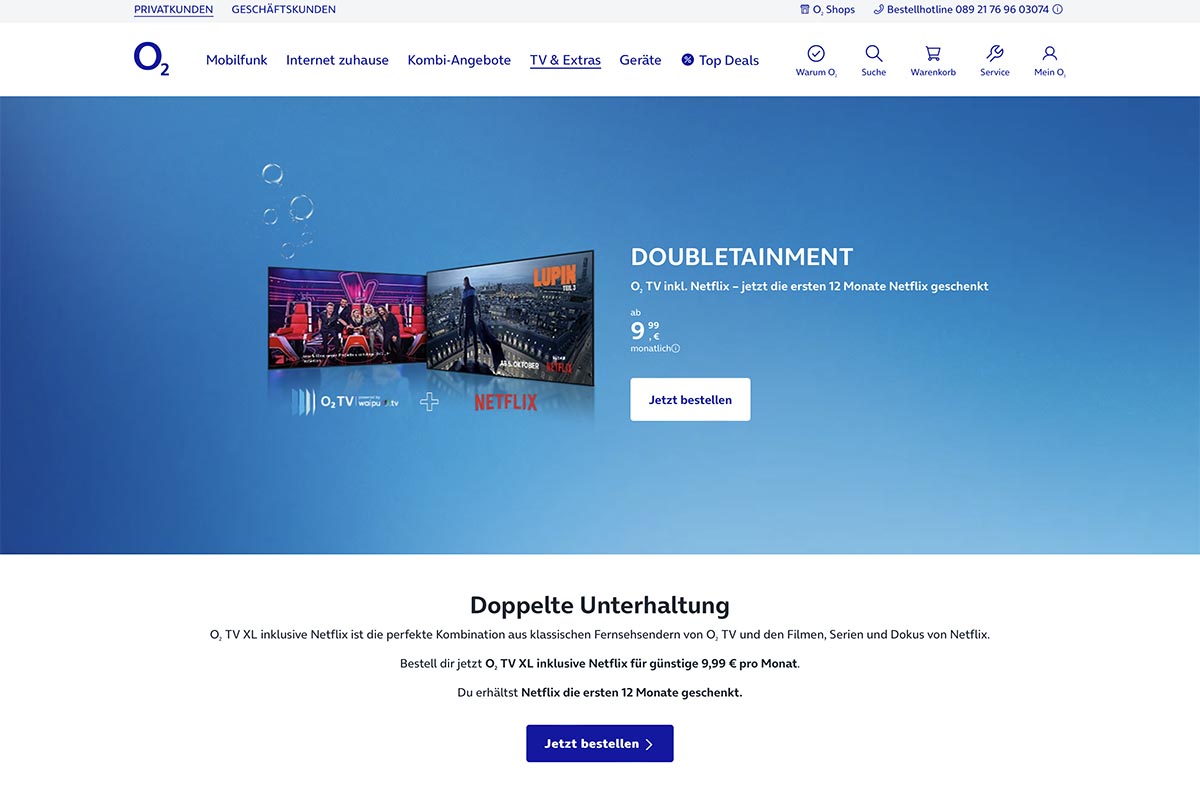Click the O2 logo

(x=151, y=59)
